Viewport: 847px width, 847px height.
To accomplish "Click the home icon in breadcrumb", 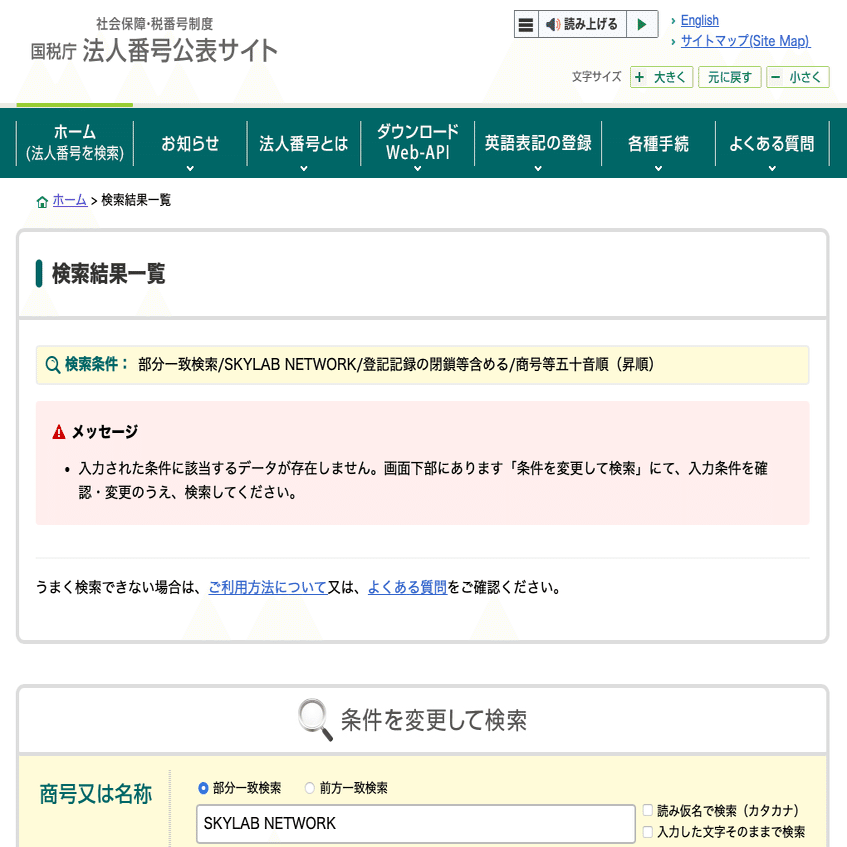I will coord(42,202).
